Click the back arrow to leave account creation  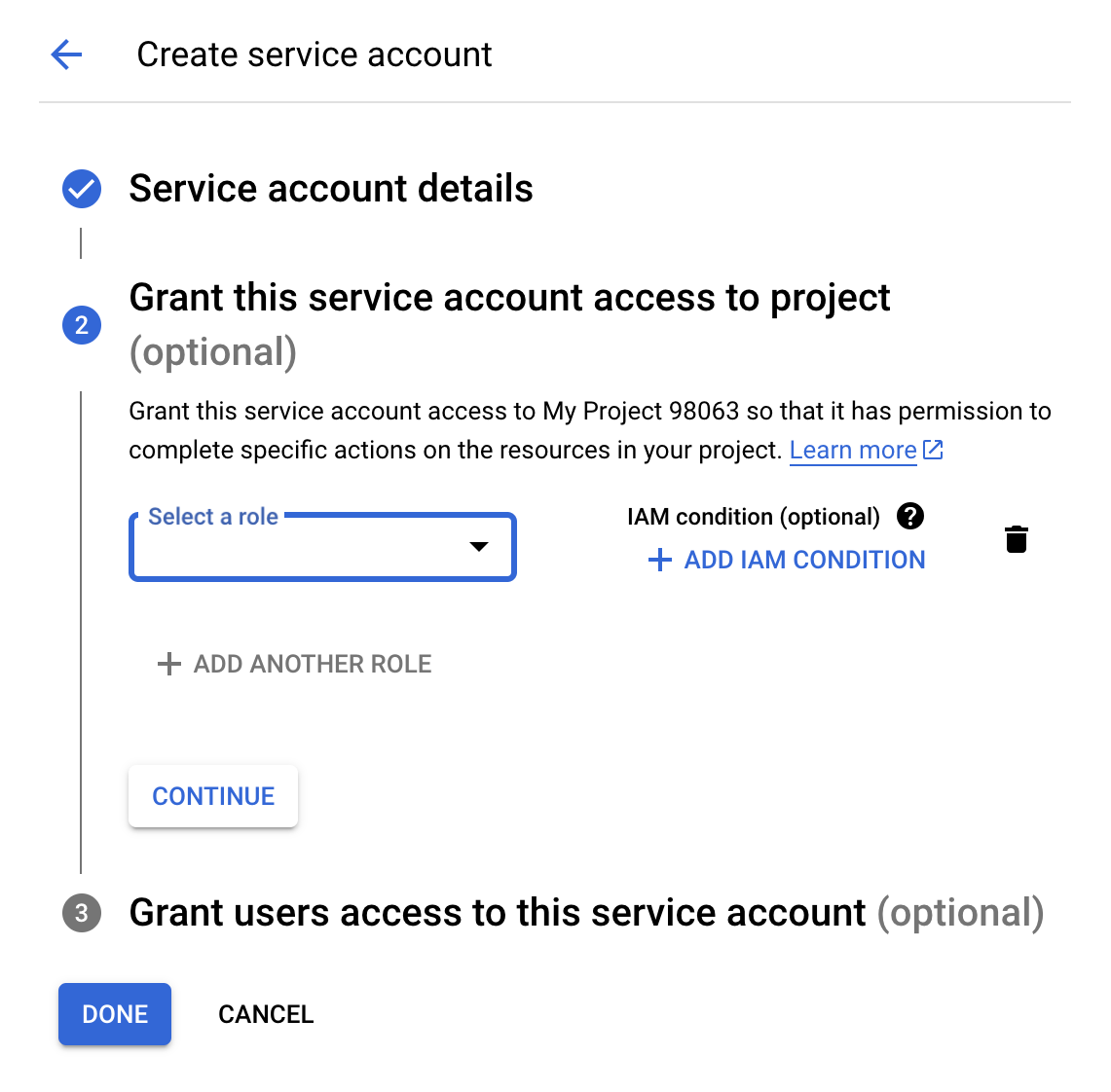coord(65,55)
